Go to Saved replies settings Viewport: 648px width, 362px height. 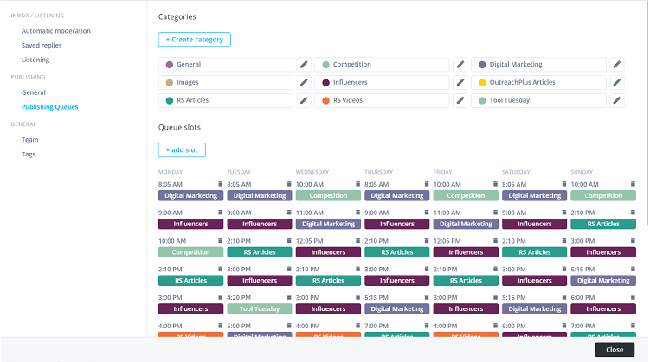click(x=41, y=45)
